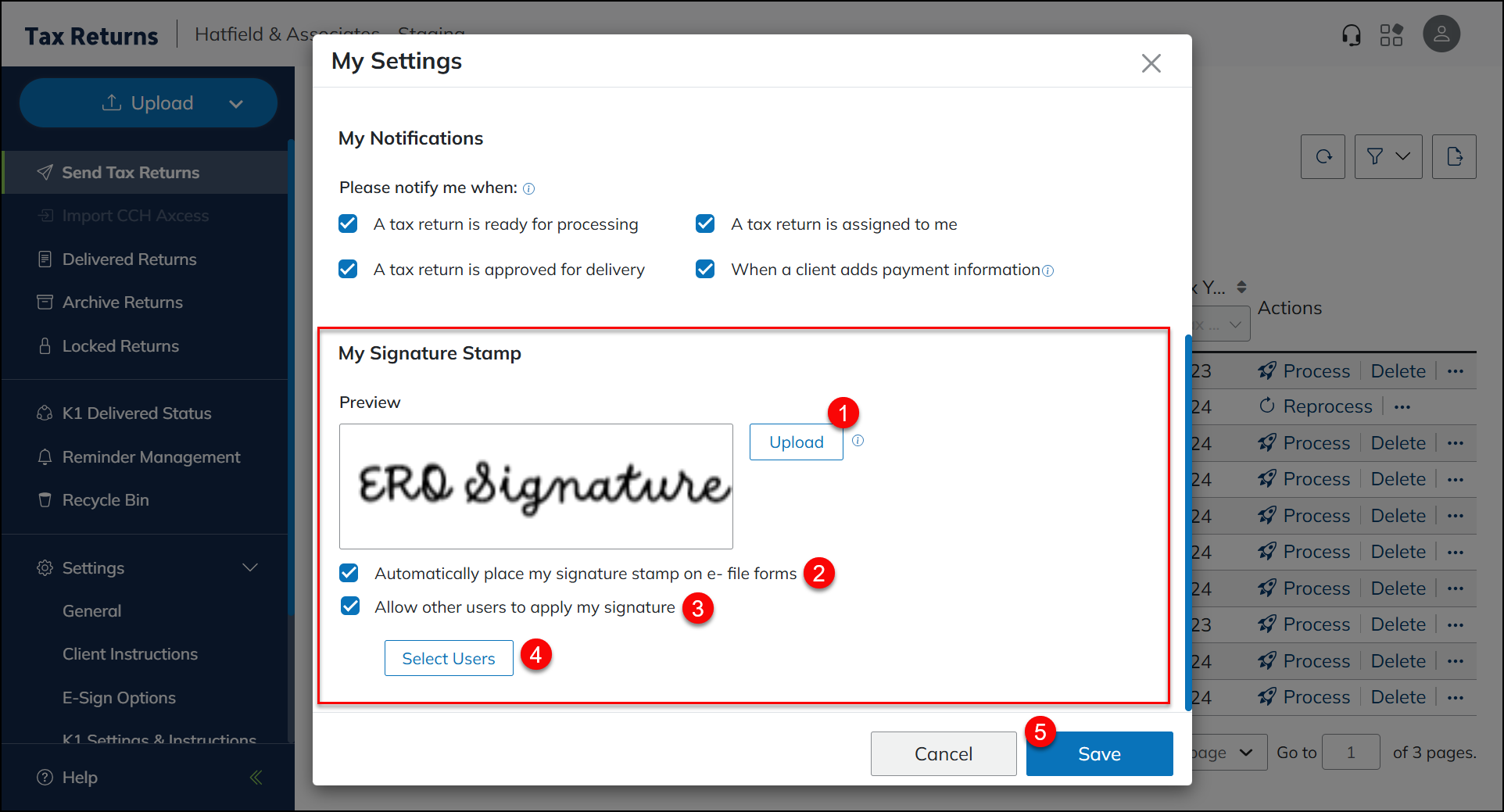Click the Go to page number field
Screen dimensions: 1504x812
tap(1350, 753)
